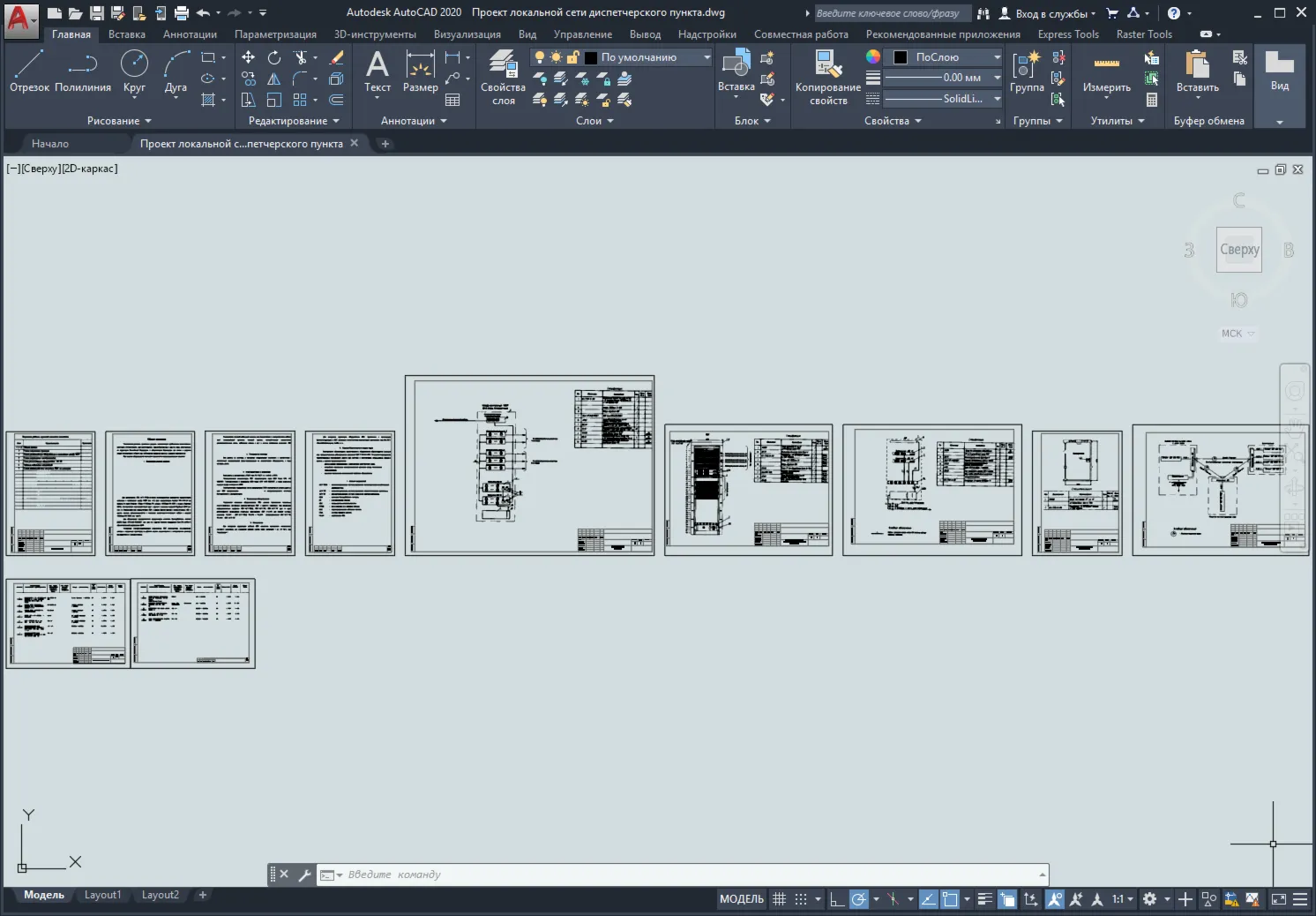Viewport: 1316px width, 916px height.
Task: Click the Измерить measure tool
Action: pos(1107,72)
